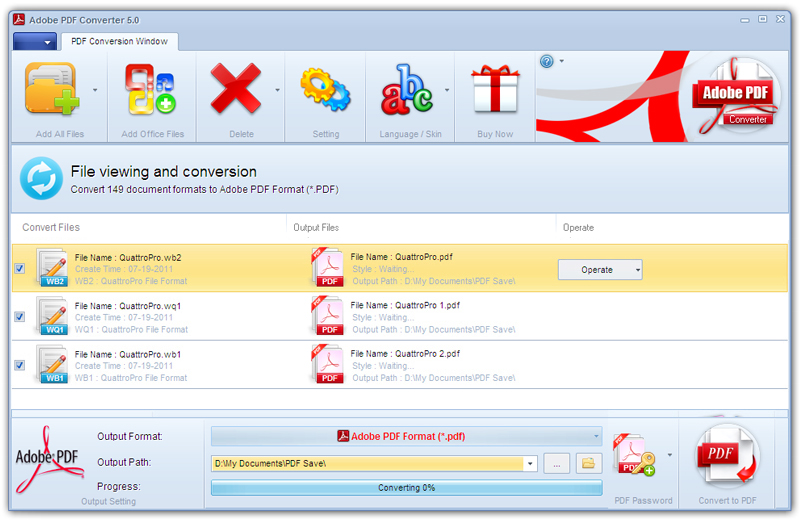Expand the Output Path dropdown arrow
Viewport: 800px width, 521px height.
click(x=531, y=463)
